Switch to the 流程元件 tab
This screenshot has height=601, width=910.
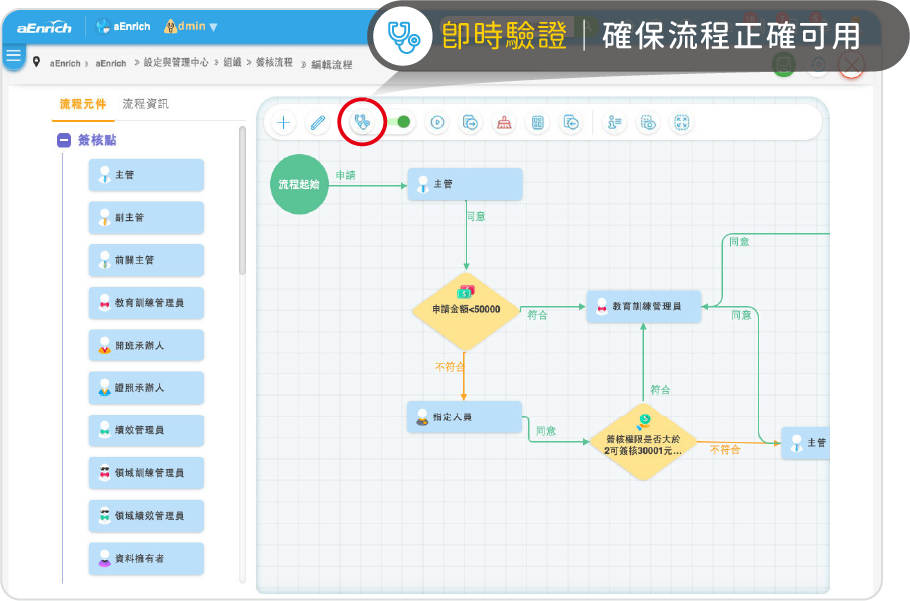(83, 104)
